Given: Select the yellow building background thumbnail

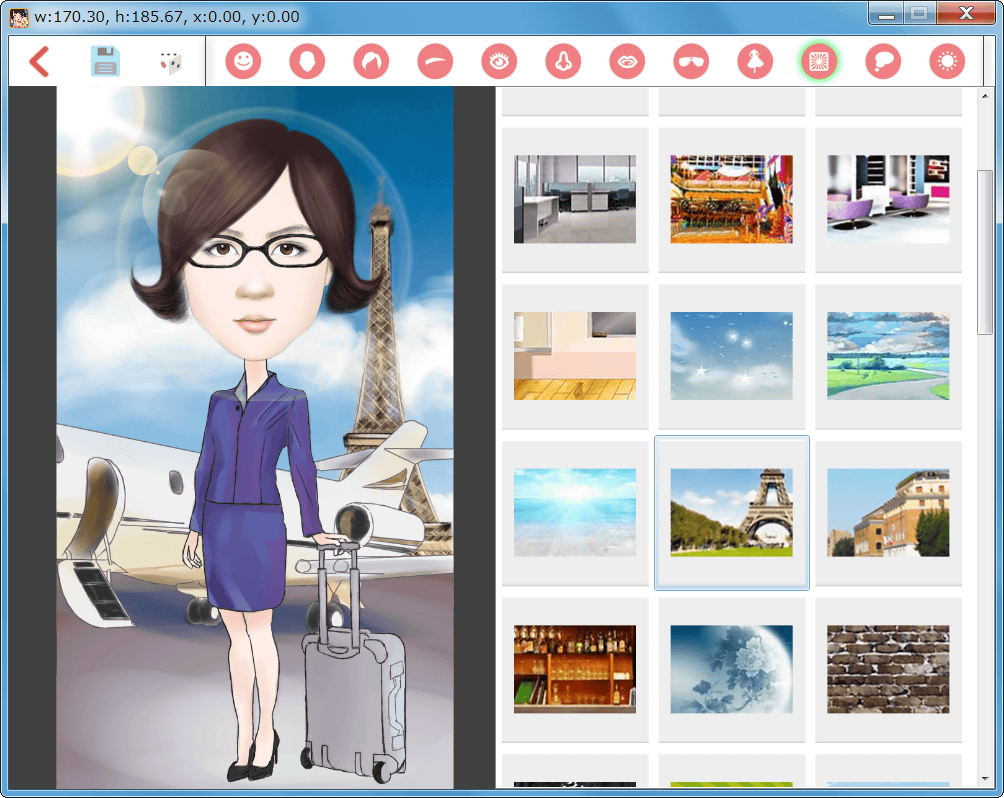Looking at the screenshot, I should (x=888, y=512).
